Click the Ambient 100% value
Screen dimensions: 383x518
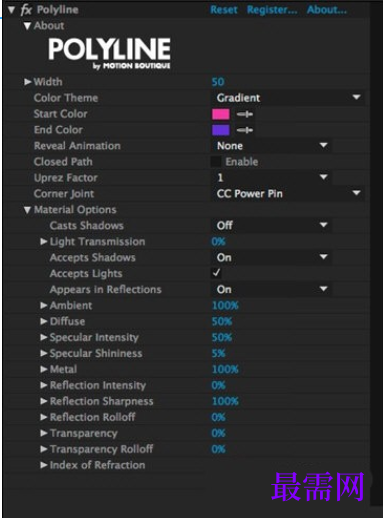point(225,305)
